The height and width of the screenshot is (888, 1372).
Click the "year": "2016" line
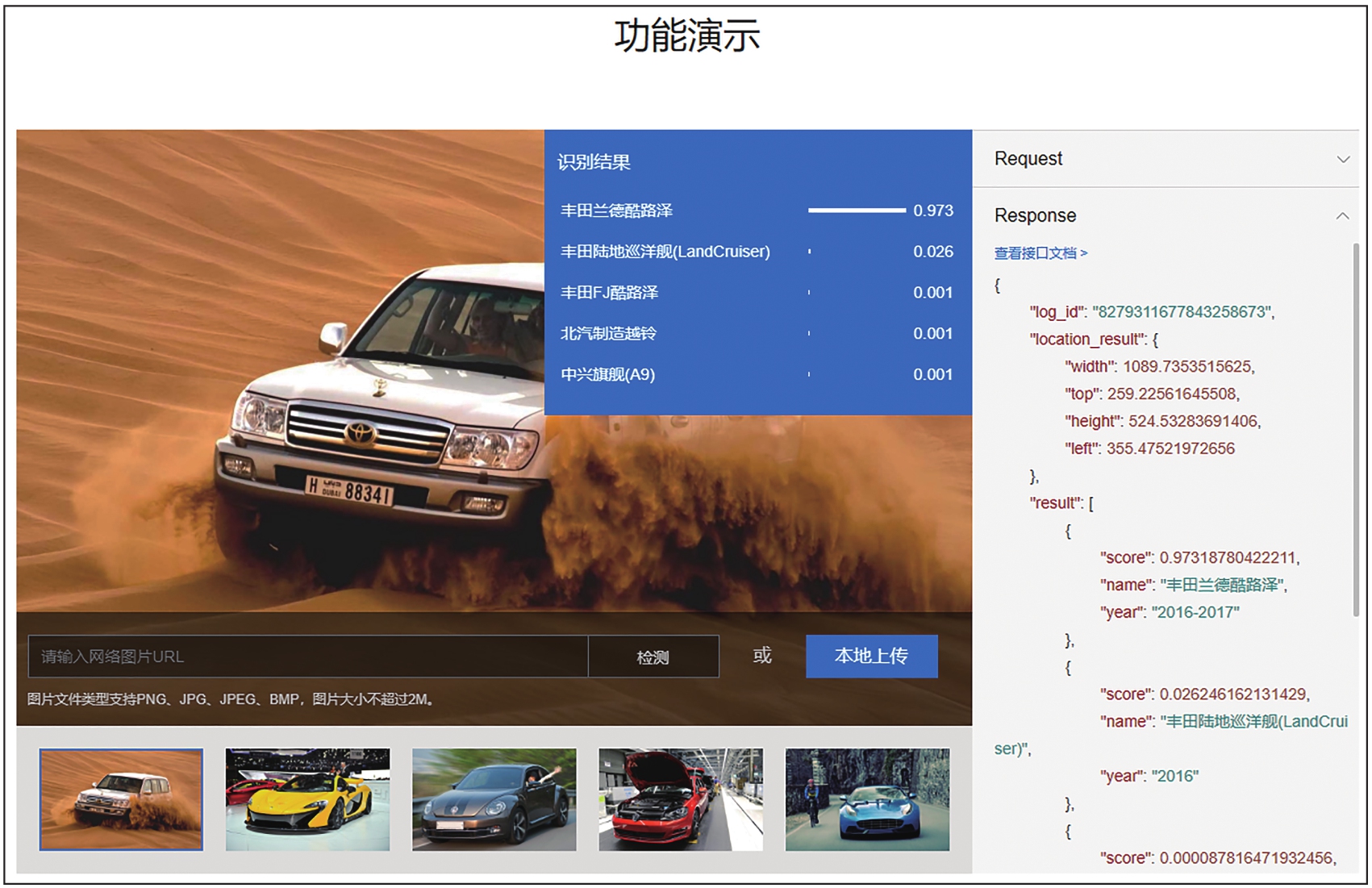click(x=1149, y=776)
